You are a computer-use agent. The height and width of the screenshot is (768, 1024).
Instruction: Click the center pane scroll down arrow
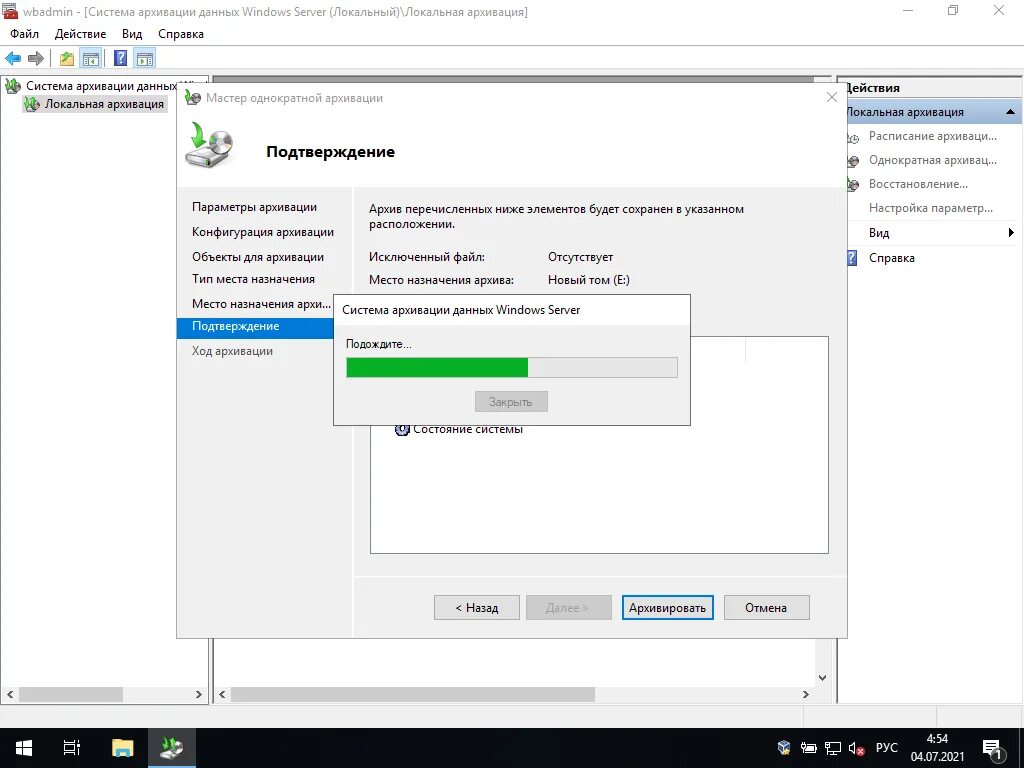[822, 678]
